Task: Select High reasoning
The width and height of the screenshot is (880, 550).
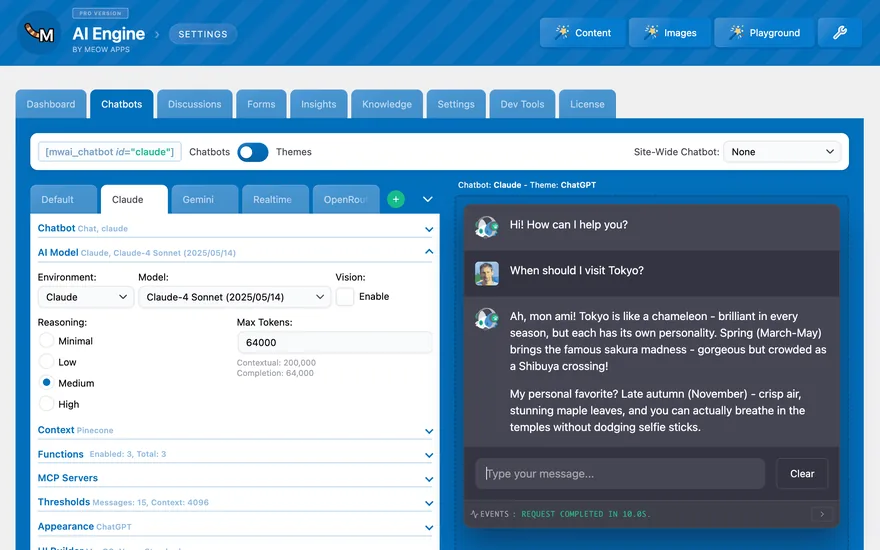Action: 46,404
